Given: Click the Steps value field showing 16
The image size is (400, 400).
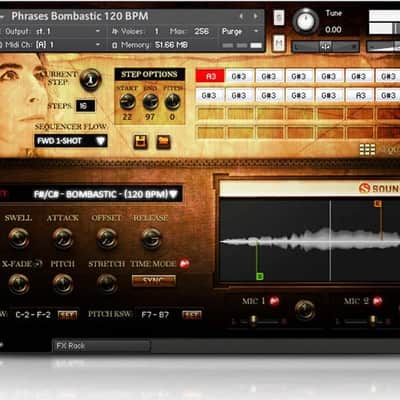Looking at the screenshot, I should pos(85,106).
